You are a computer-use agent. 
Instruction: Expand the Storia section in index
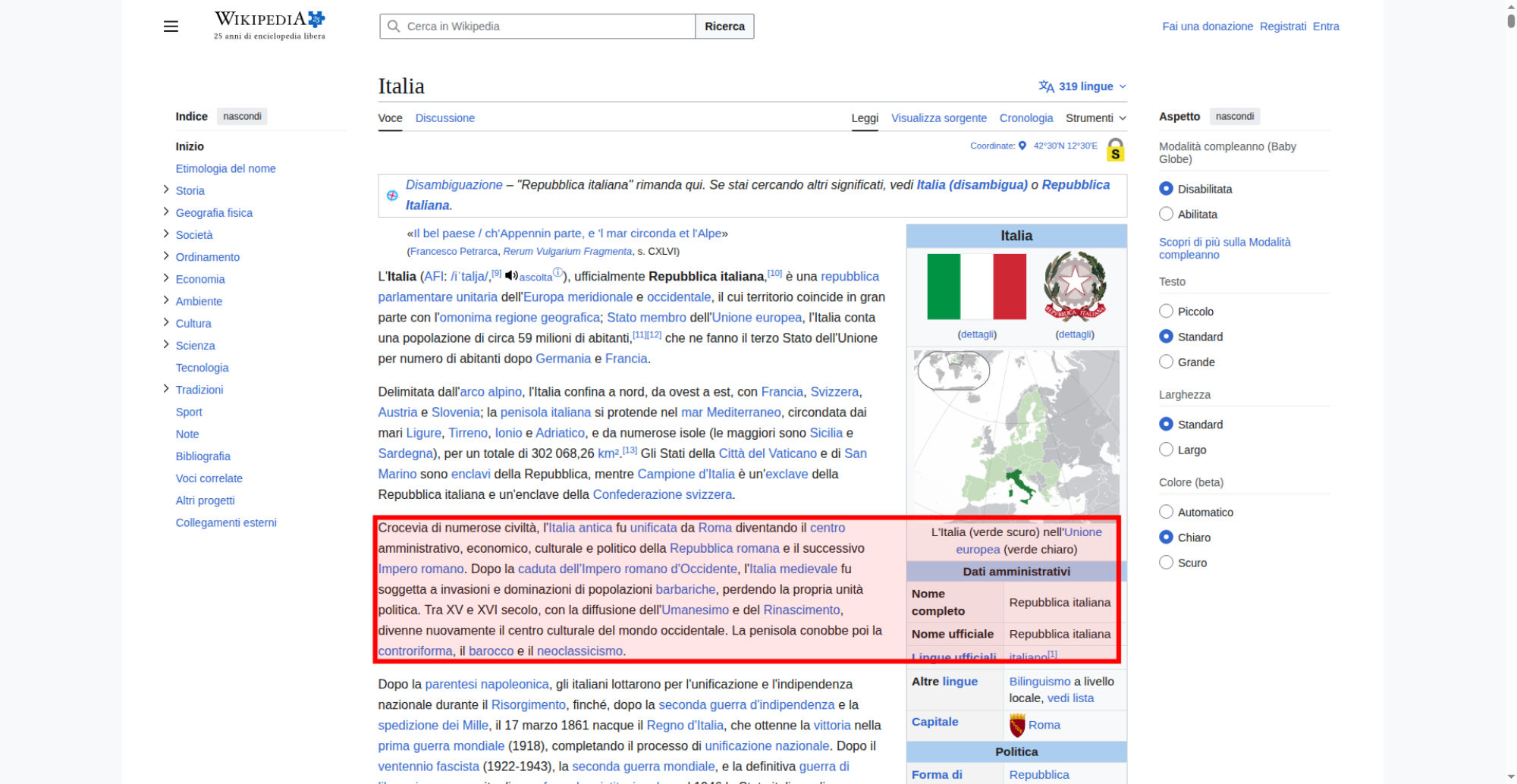166,190
